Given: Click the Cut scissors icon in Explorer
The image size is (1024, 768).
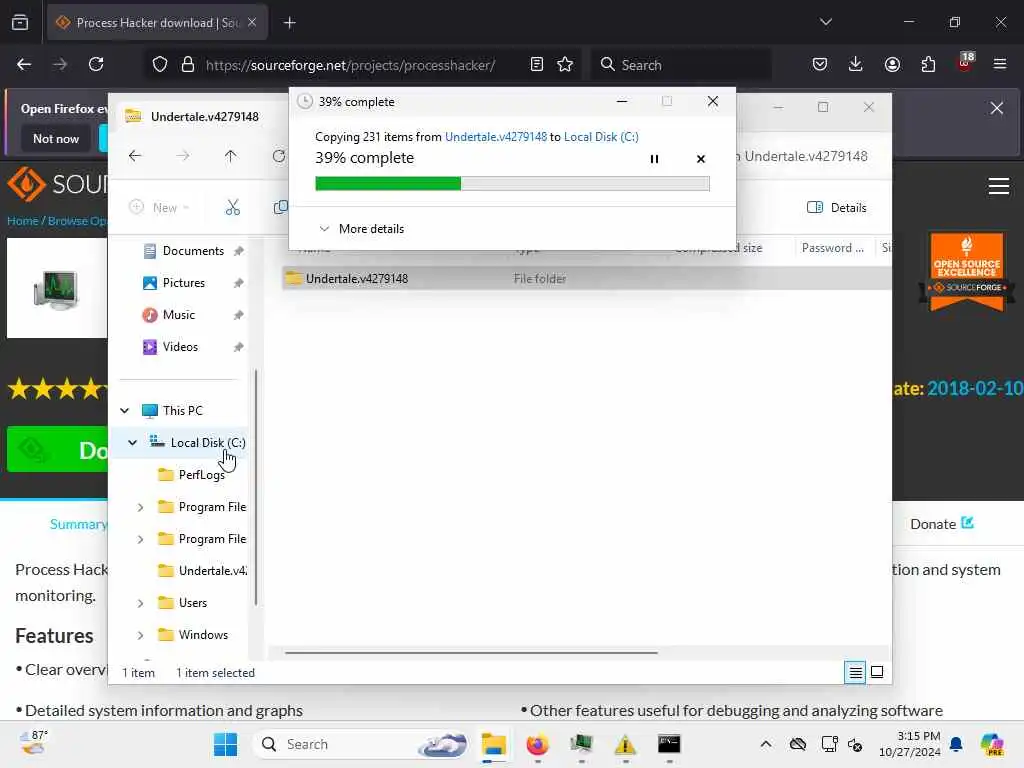Looking at the screenshot, I should [x=232, y=208].
